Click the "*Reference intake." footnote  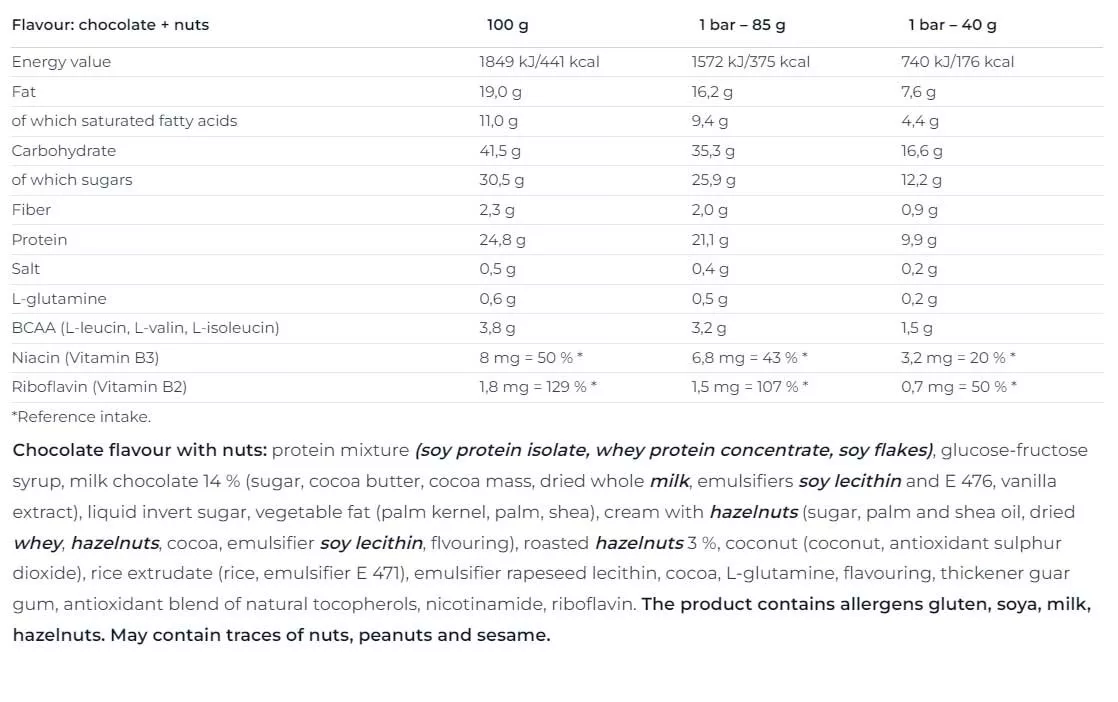[x=81, y=417]
